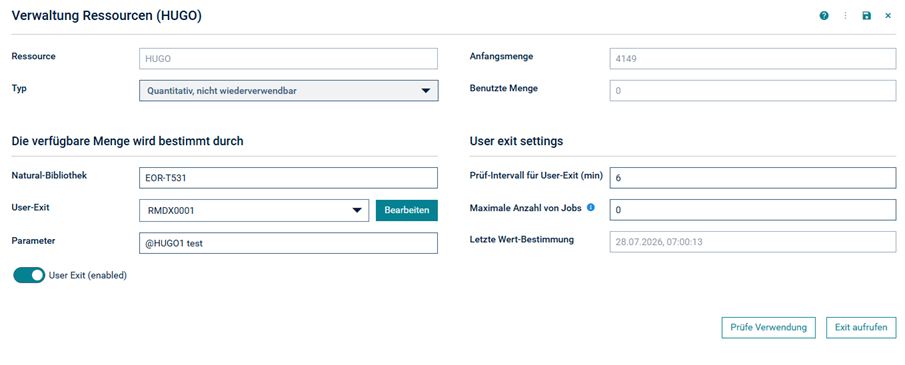Open the help question mark icon
Viewport: 905px width, 365px height.
[824, 16]
